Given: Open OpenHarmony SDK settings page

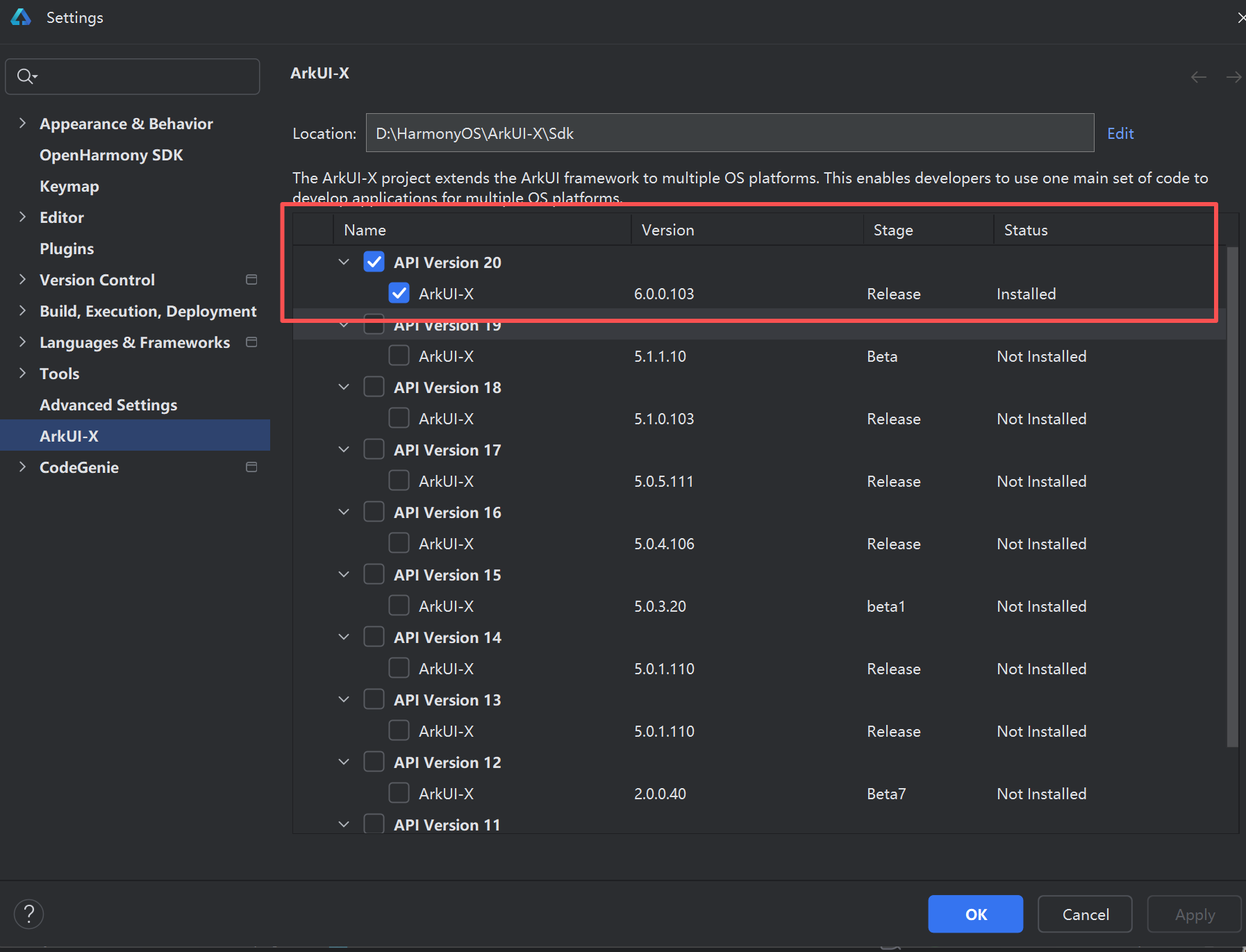Looking at the screenshot, I should (x=111, y=155).
